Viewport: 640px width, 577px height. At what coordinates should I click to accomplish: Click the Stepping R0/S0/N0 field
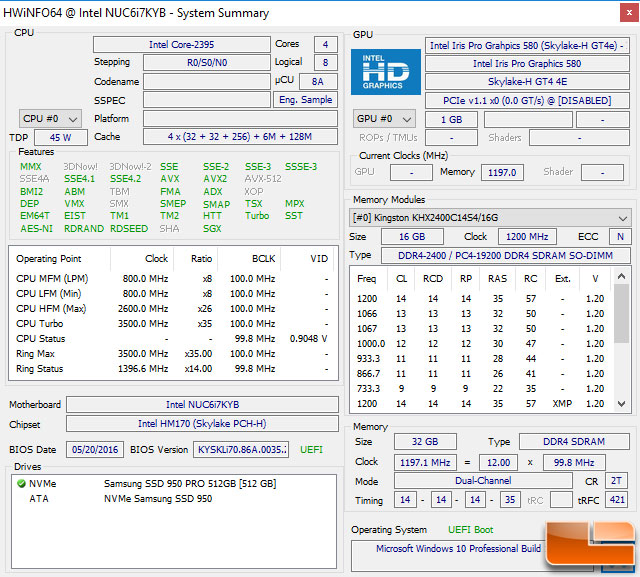click(207, 63)
